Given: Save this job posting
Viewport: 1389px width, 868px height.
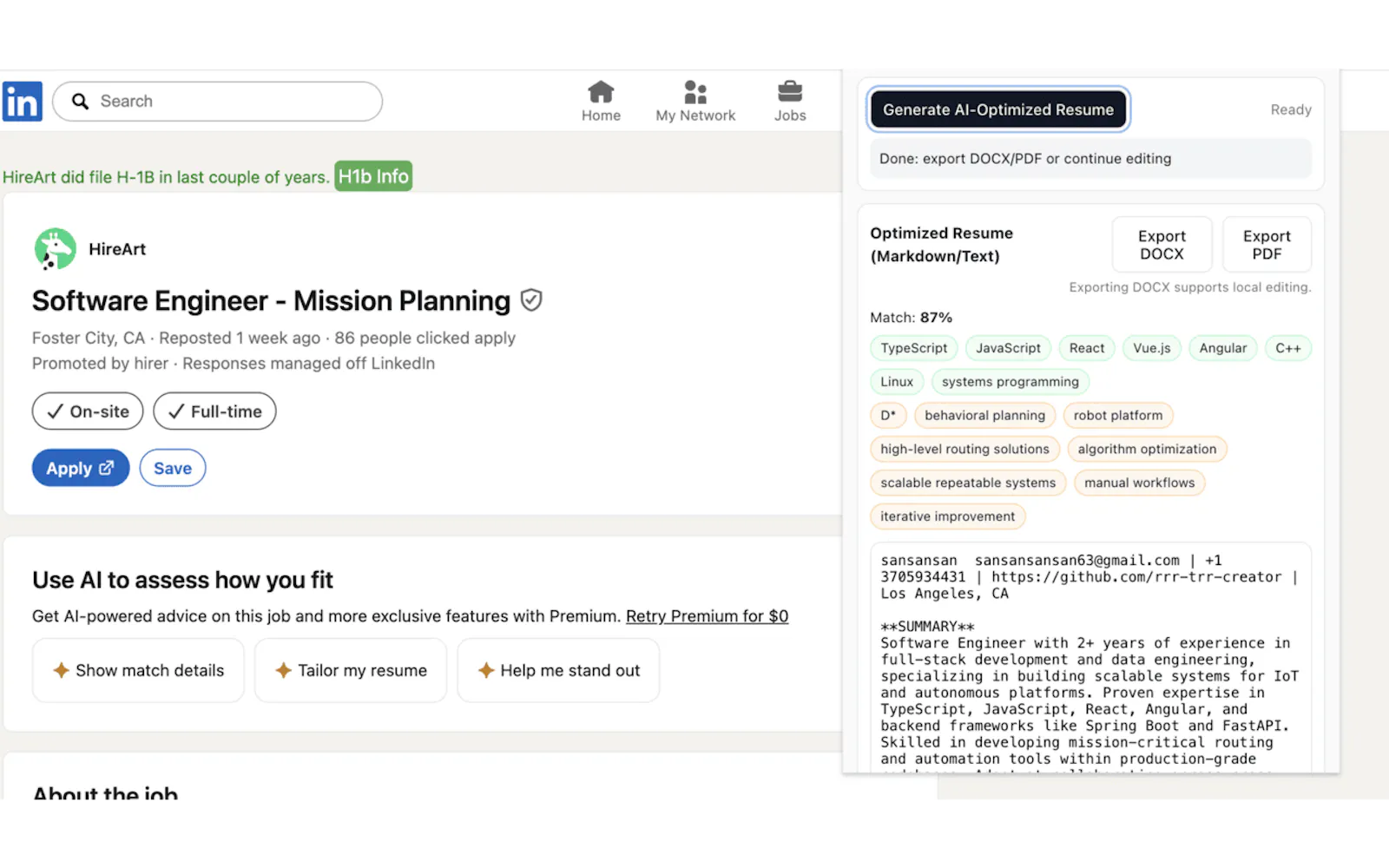Looking at the screenshot, I should coord(173,468).
